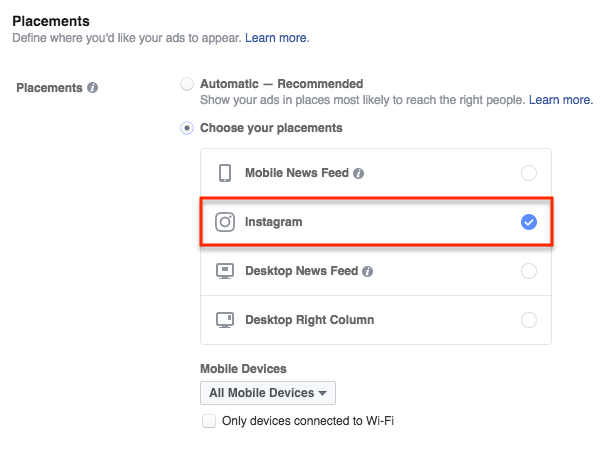Enable Desktop Right Column placement toggle

pos(529,320)
